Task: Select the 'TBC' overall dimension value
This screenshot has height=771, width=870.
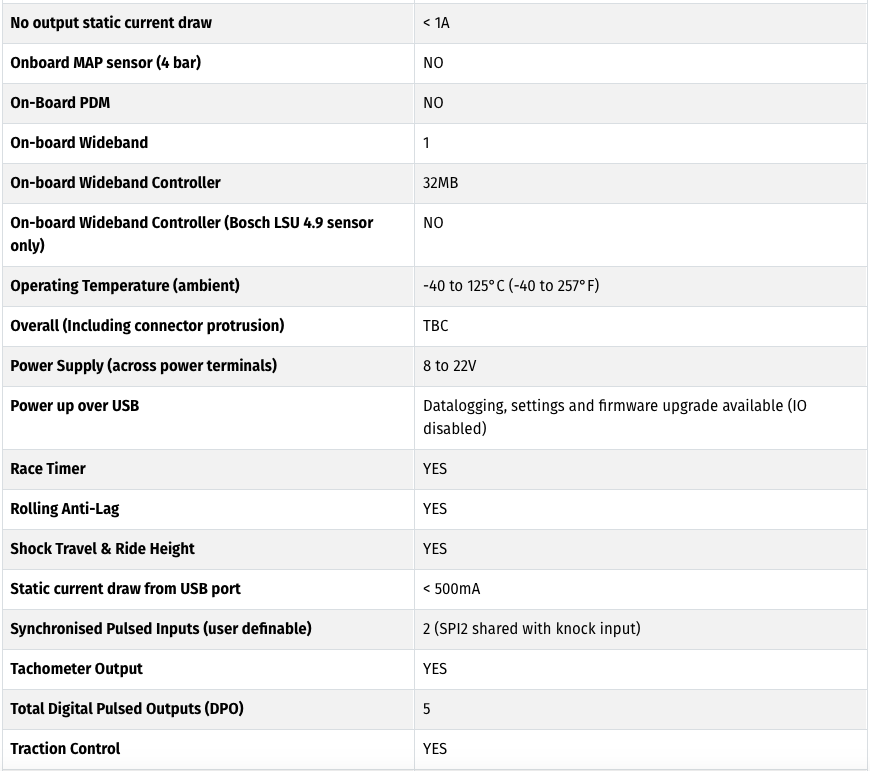Action: point(435,326)
